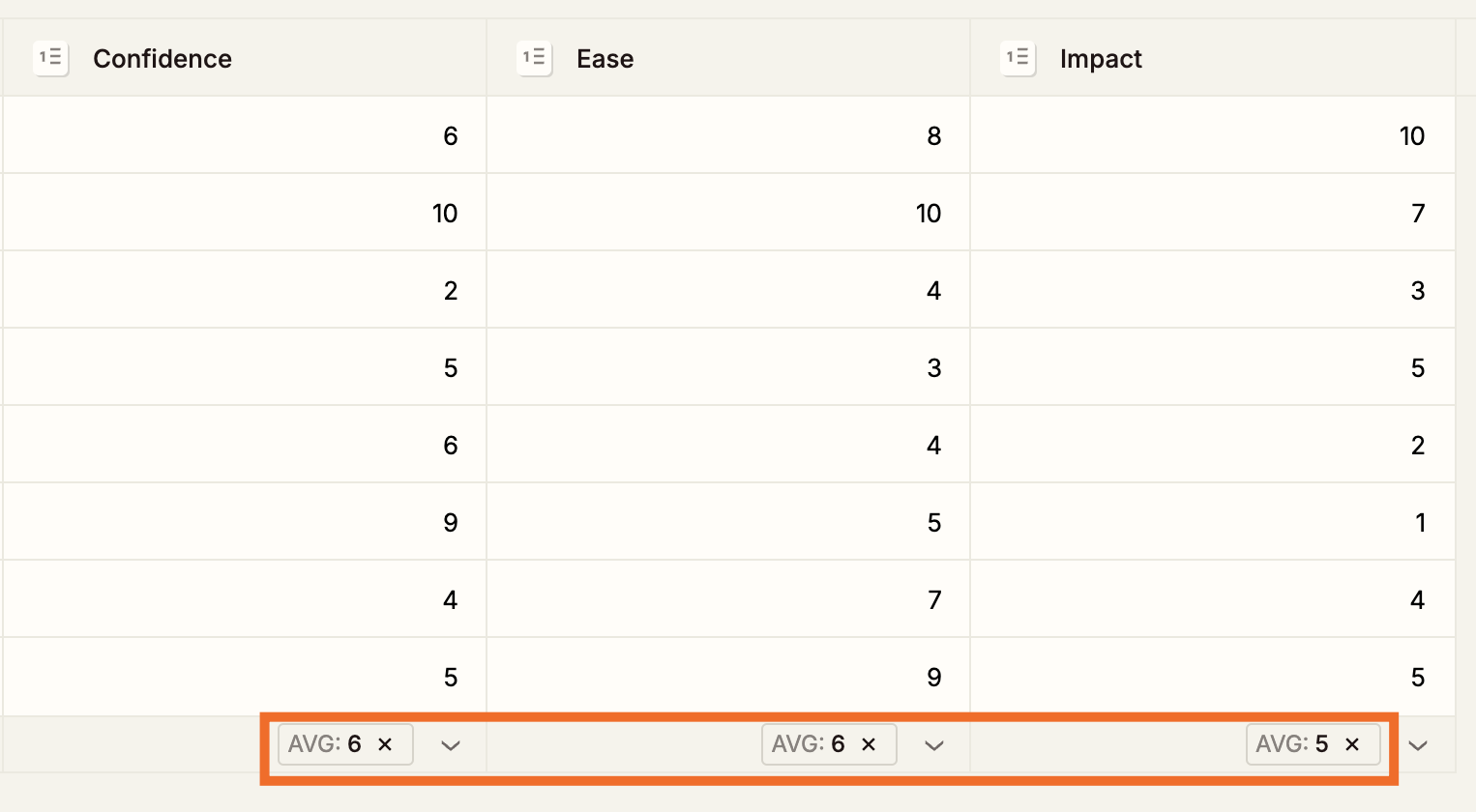This screenshot has width=1476, height=812.
Task: Expand the summary options under the Ease column
Action: click(933, 744)
